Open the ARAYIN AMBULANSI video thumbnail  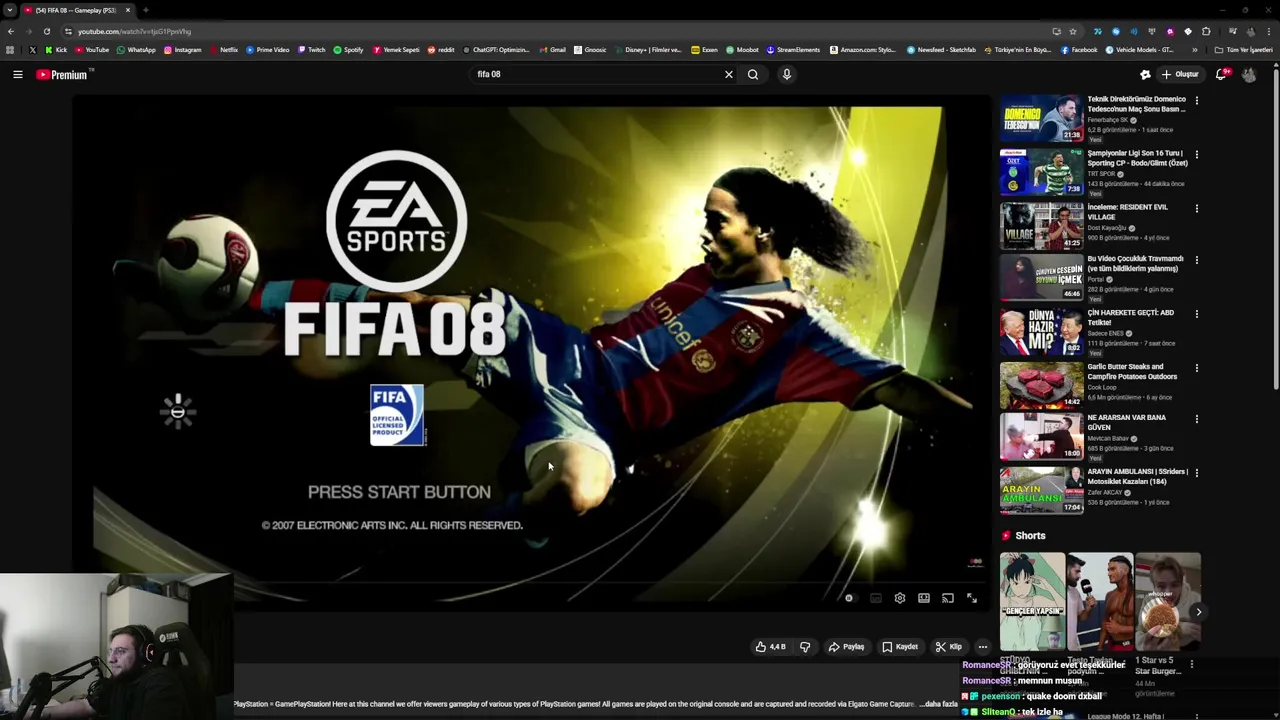(1041, 490)
